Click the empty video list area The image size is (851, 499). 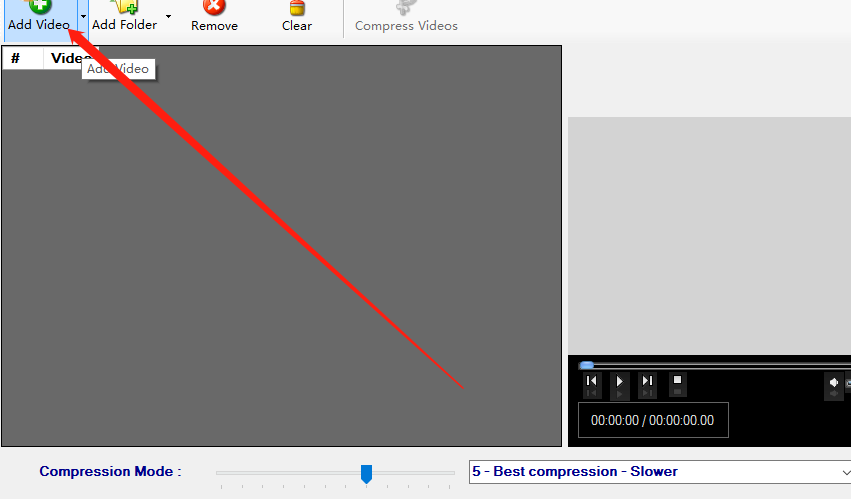point(281,257)
